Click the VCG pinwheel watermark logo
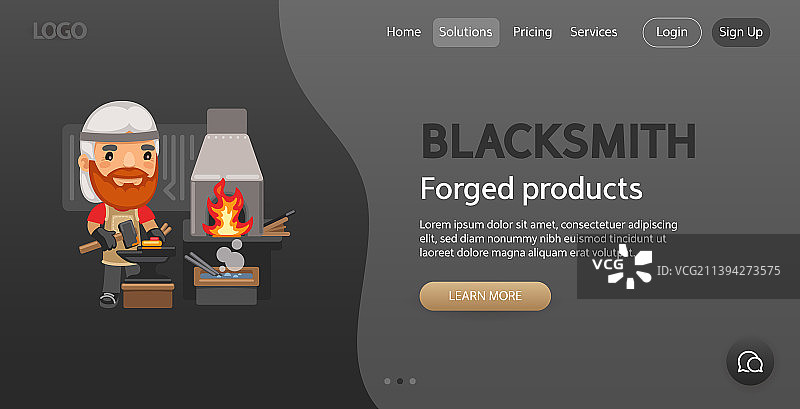Screen dimensions: 800x409 click(x=630, y=266)
